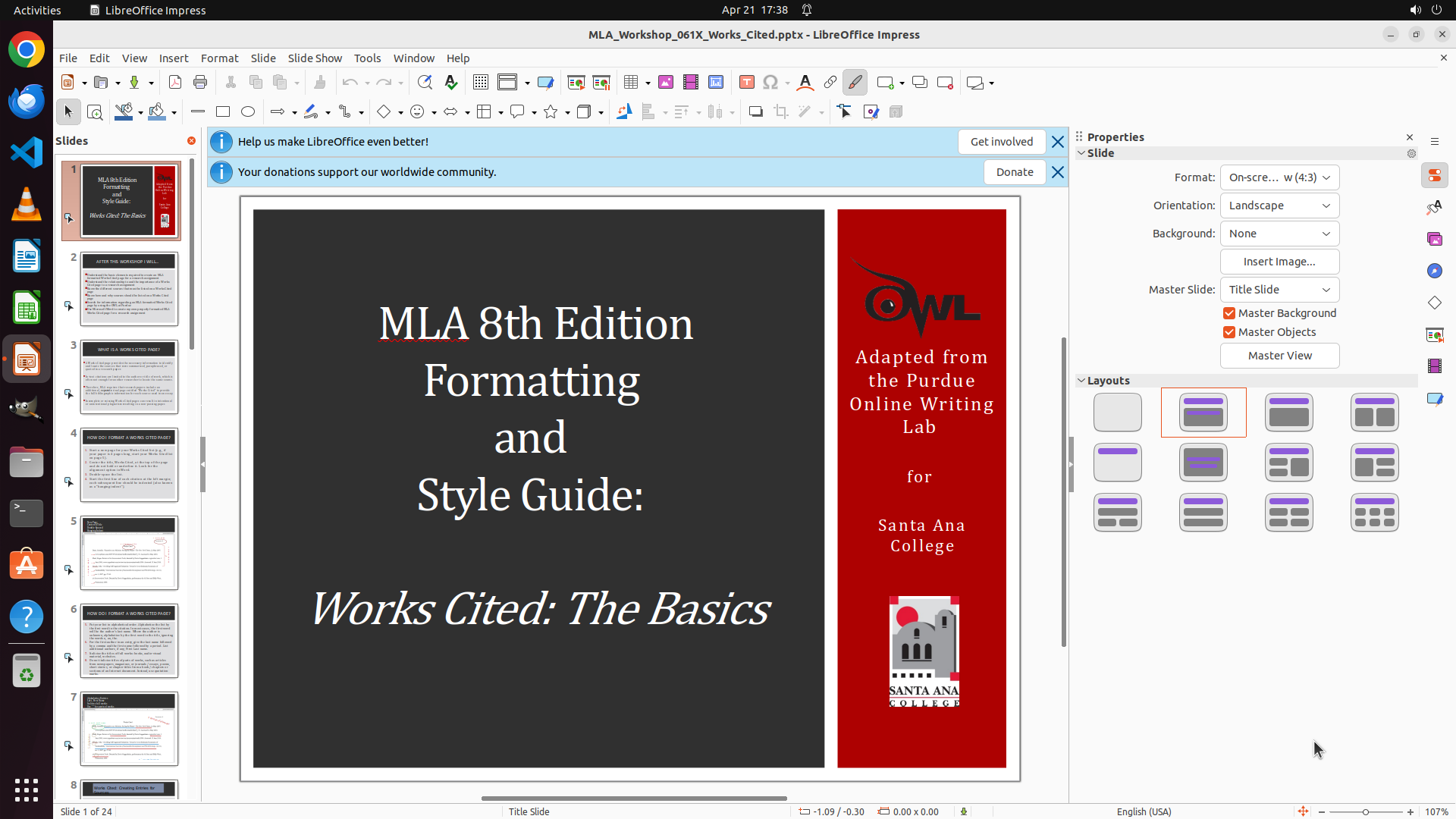Click Insert Text Box icon
The height and width of the screenshot is (819, 1456).
coord(746,83)
